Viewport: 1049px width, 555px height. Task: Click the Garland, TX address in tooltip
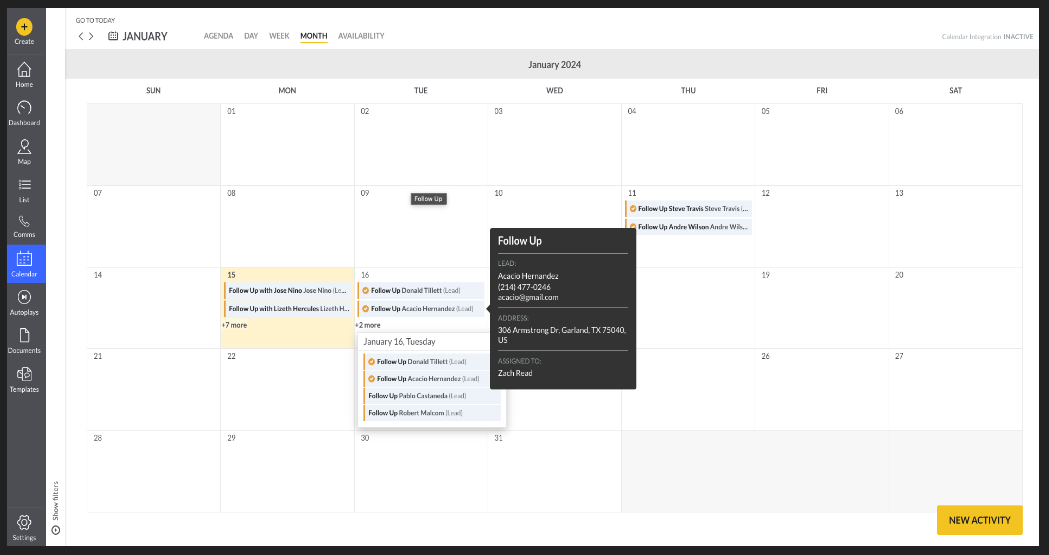[562, 335]
